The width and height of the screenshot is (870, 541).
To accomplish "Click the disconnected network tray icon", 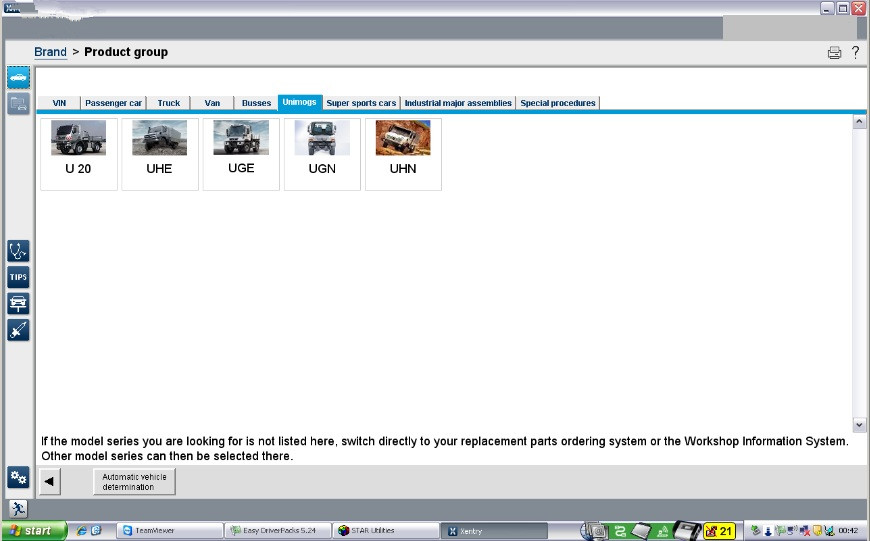I will (x=804, y=531).
